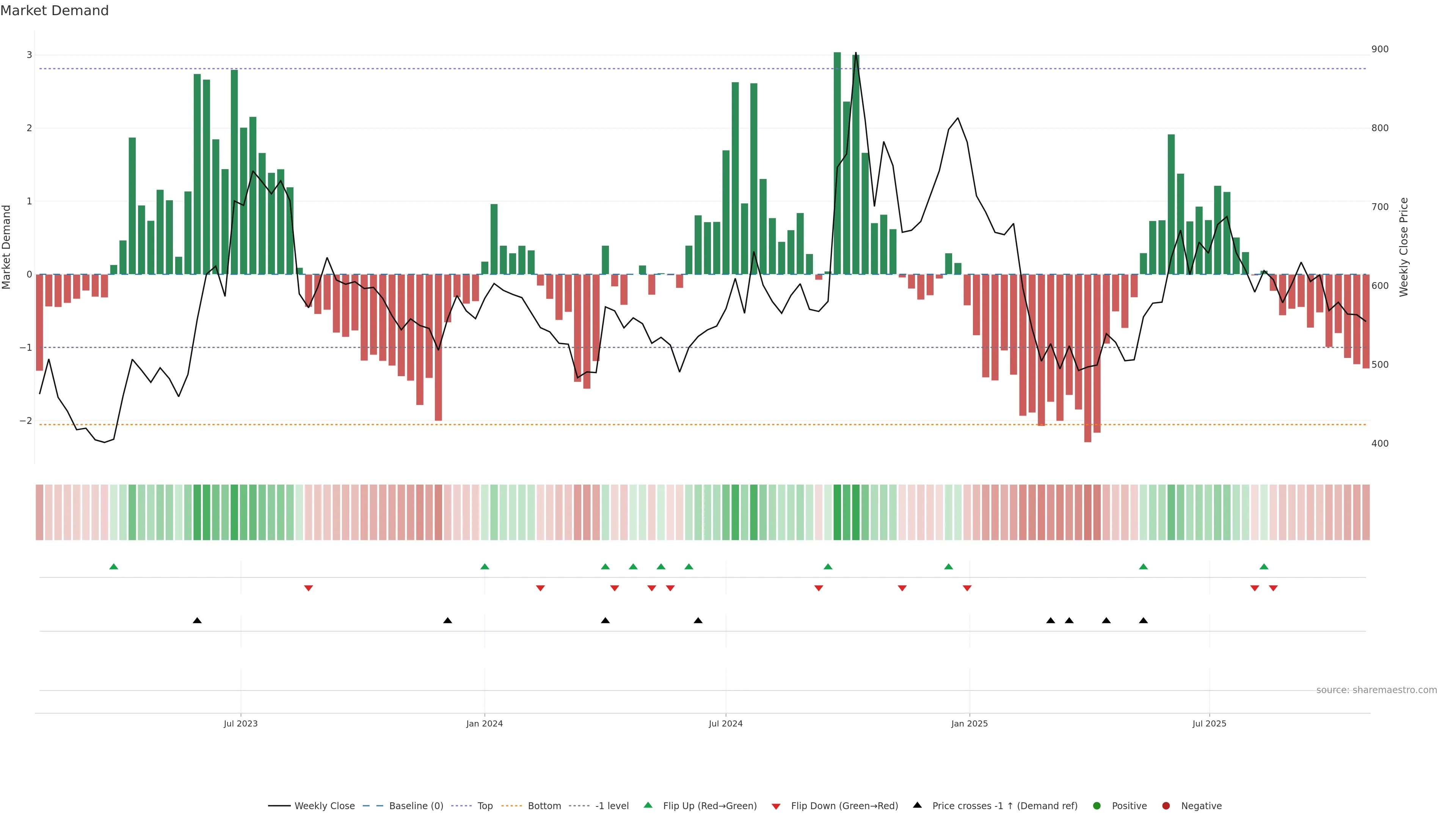Click the Market Demand chart title

coord(54,11)
